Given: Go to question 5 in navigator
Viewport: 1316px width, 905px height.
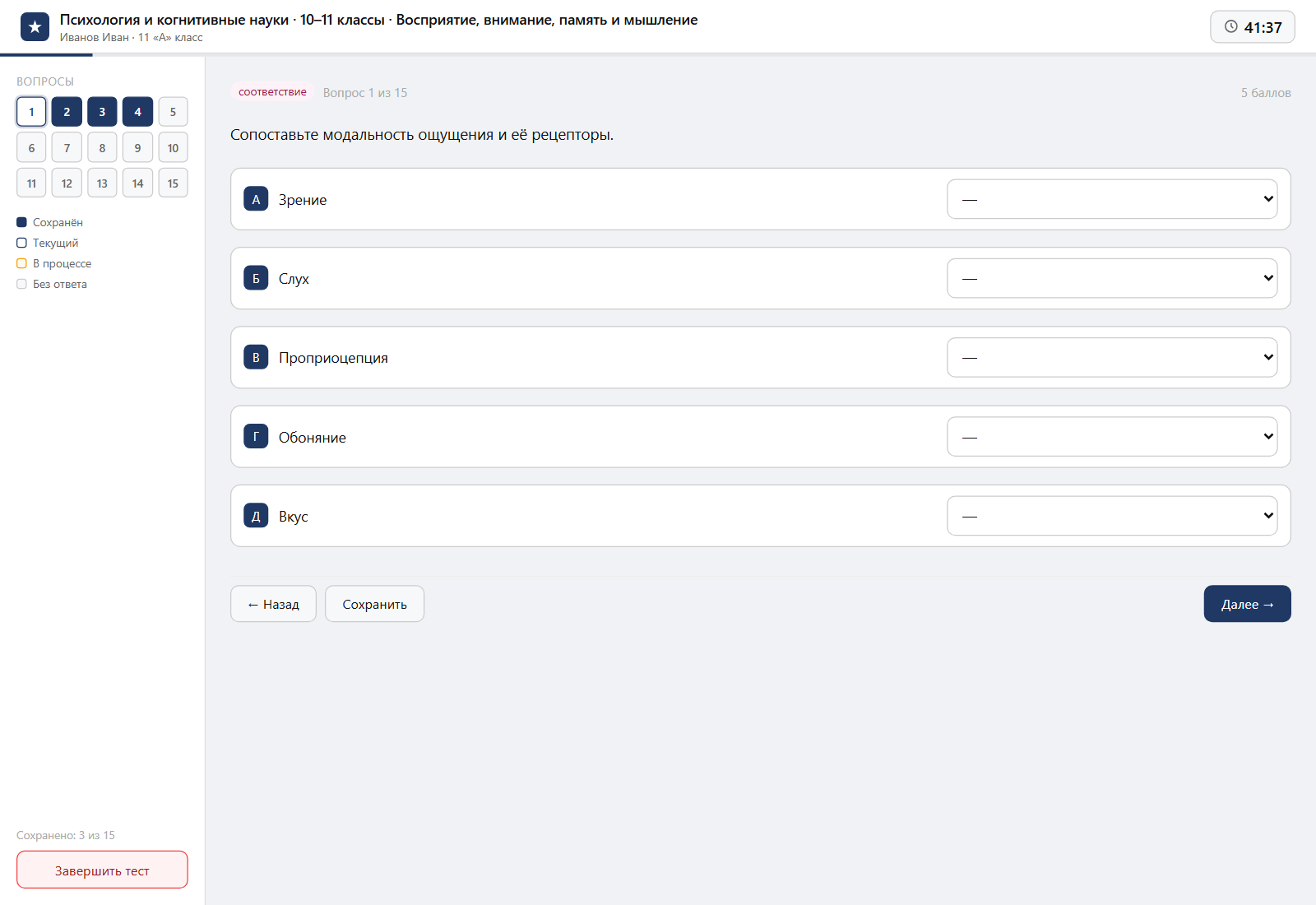Looking at the screenshot, I should pos(173,112).
